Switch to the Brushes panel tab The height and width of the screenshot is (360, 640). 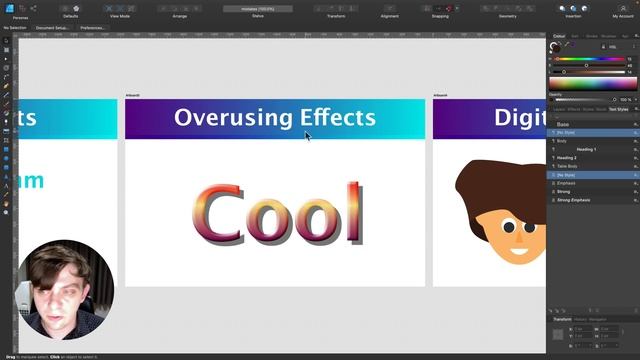click(608, 36)
